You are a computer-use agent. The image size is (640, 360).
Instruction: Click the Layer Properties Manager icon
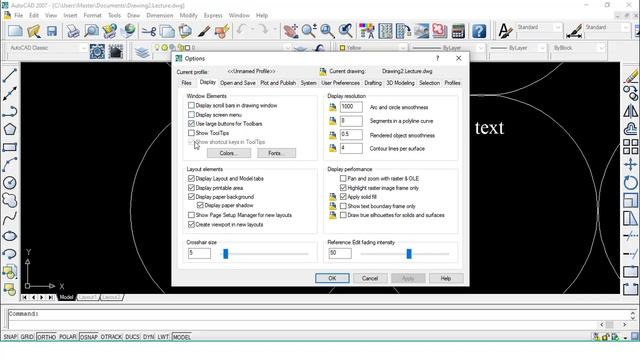(x=142, y=52)
